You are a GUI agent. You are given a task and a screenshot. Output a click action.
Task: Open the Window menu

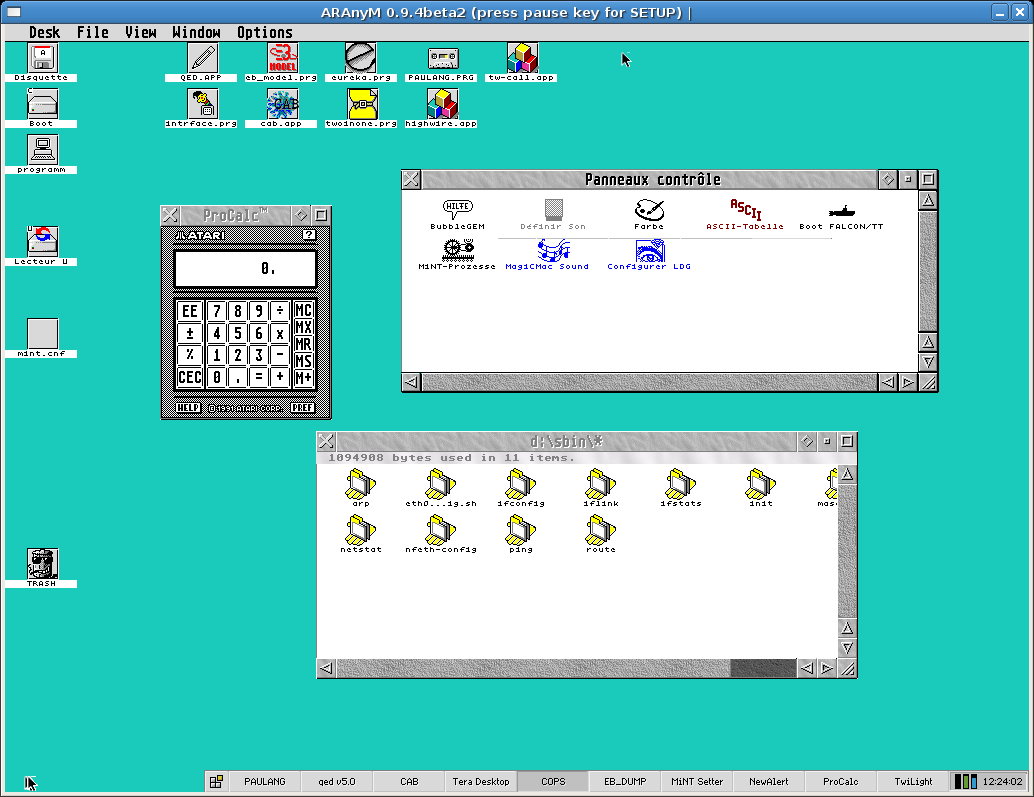[x=196, y=32]
